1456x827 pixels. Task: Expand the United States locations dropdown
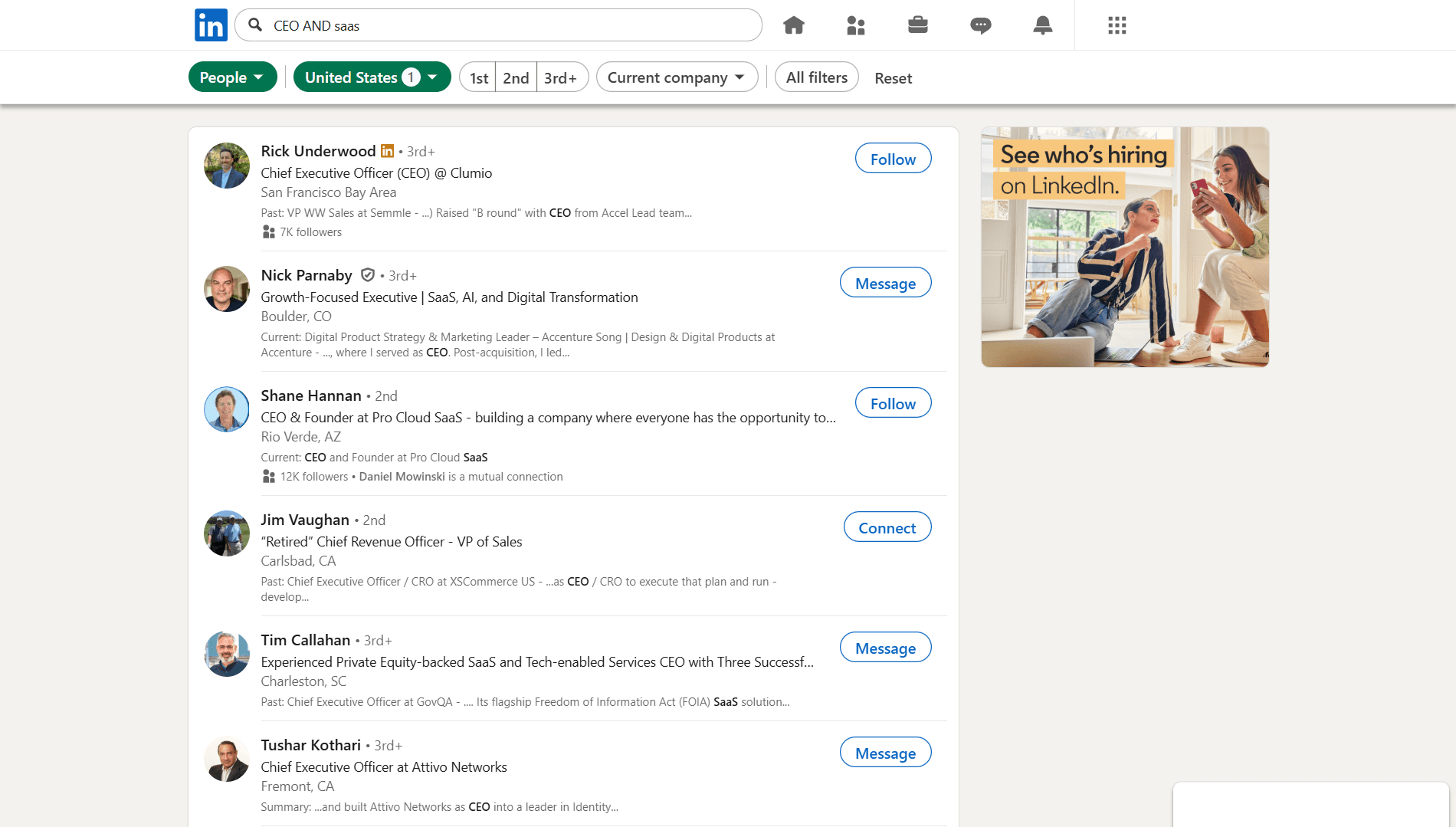tap(372, 77)
